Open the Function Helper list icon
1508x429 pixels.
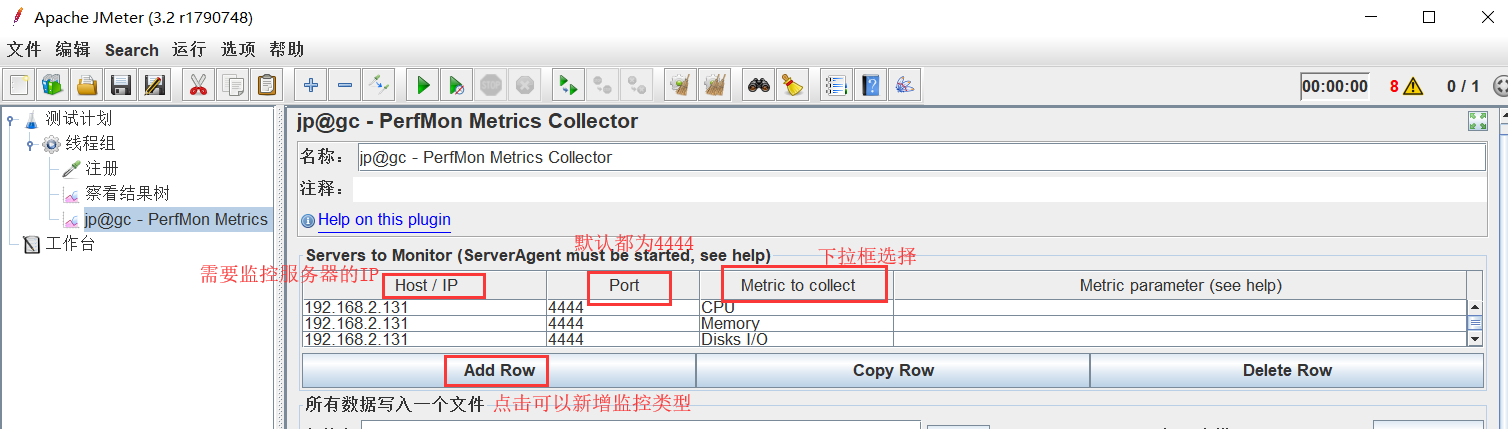[x=836, y=86]
